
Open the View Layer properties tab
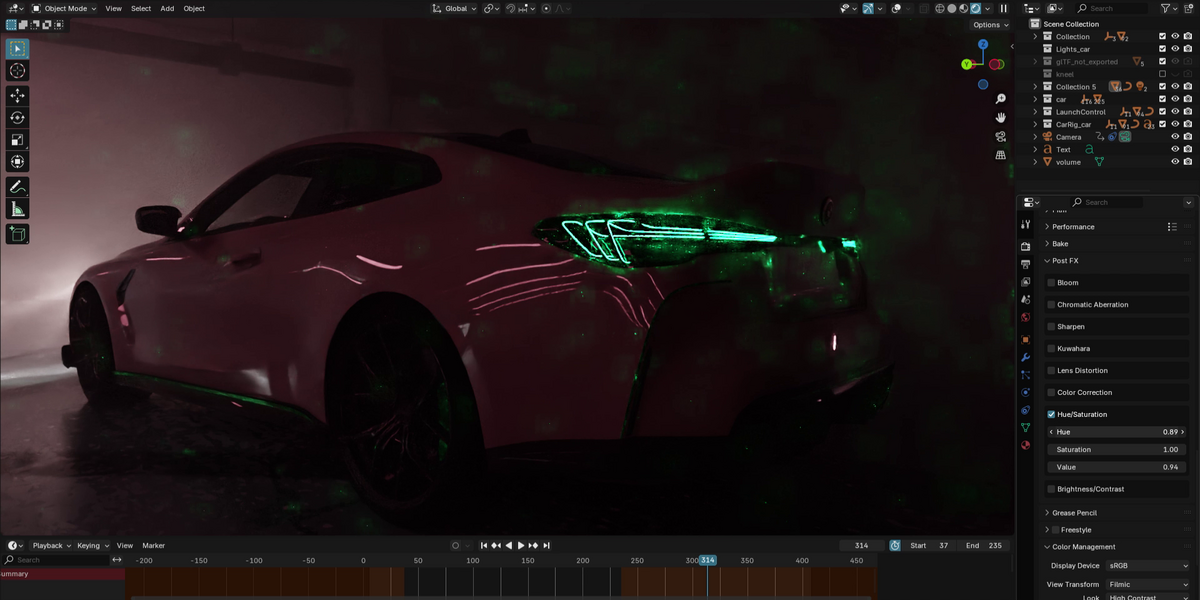coord(1025,282)
